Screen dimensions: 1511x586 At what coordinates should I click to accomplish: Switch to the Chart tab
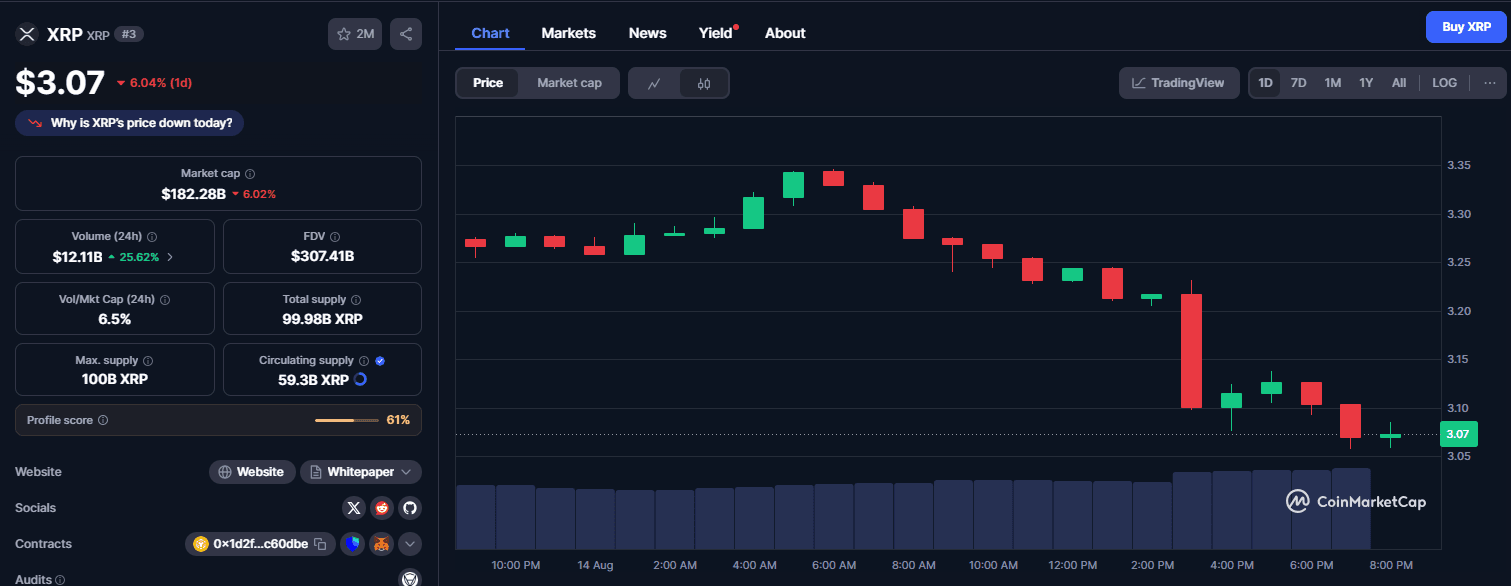(x=490, y=33)
